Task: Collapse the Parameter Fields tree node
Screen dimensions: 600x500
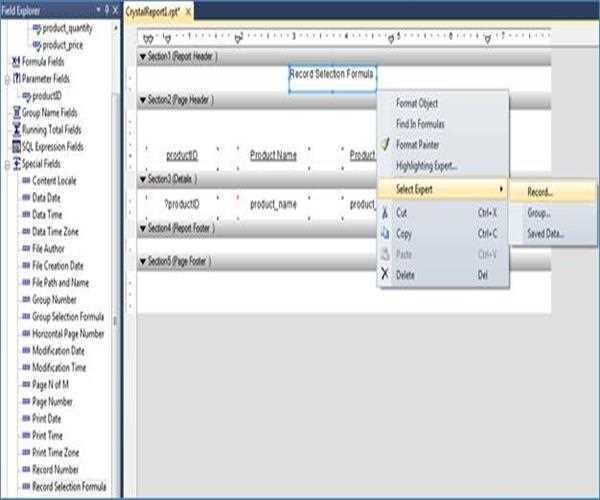Action: (x=6, y=79)
